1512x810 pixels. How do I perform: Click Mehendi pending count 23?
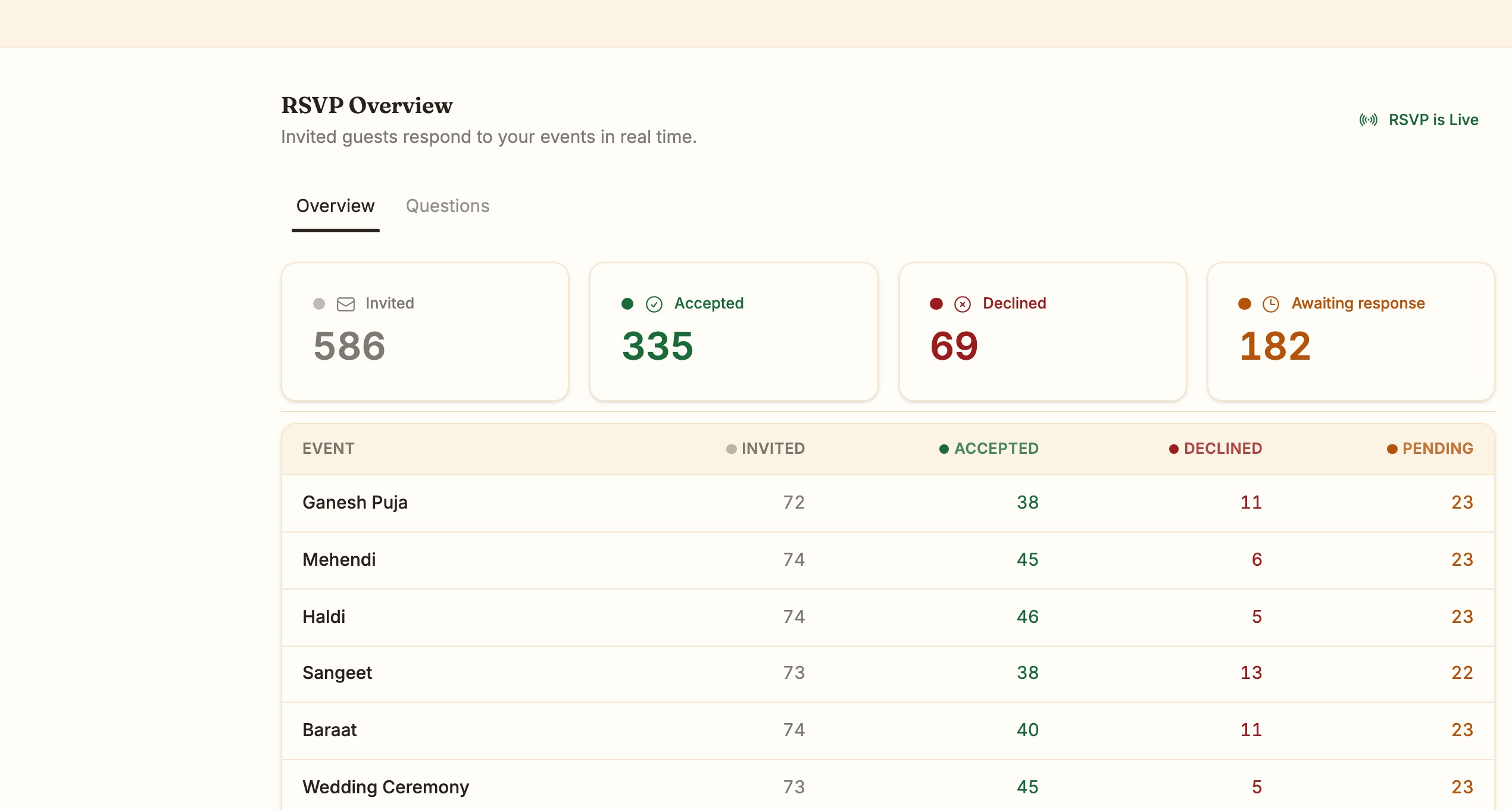point(1463,560)
